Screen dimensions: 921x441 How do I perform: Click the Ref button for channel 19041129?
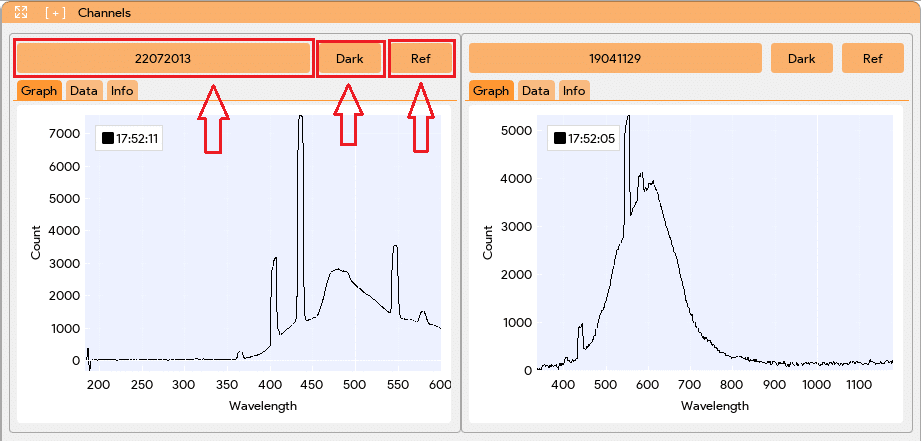tap(873, 58)
